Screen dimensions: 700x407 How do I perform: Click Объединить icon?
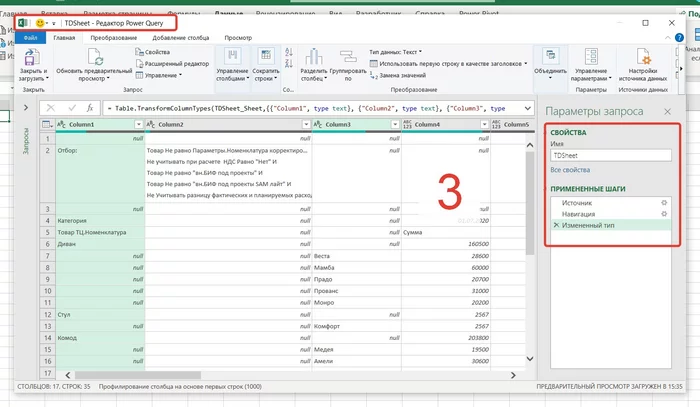point(550,57)
